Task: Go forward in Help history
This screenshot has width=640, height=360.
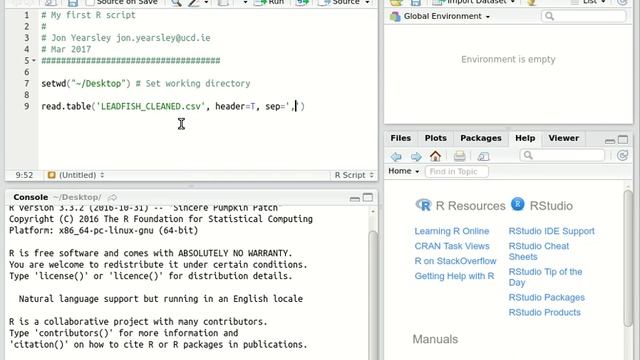Action: pos(416,156)
